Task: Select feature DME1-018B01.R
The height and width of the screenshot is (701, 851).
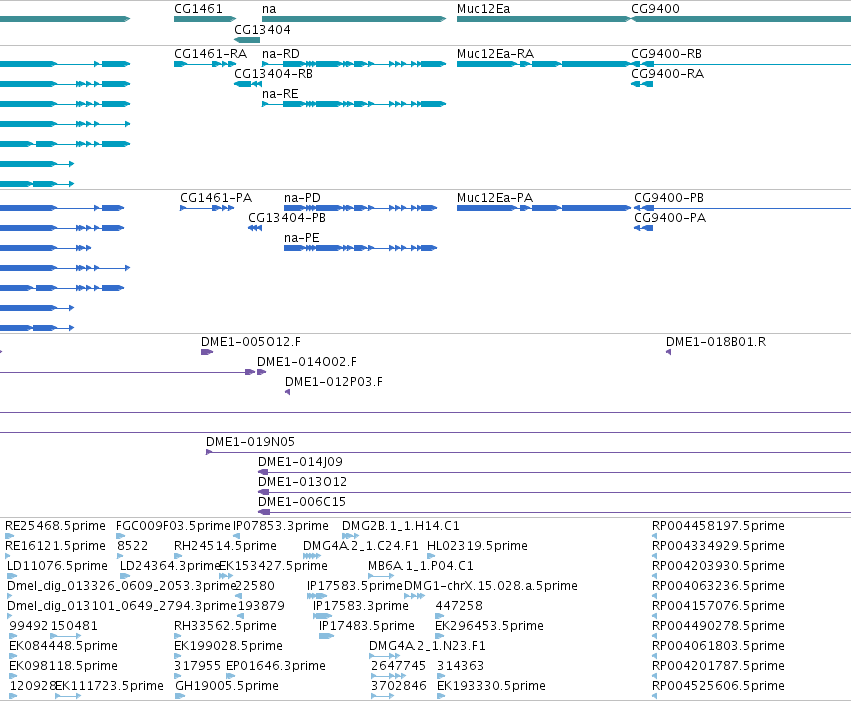Action: coord(716,342)
